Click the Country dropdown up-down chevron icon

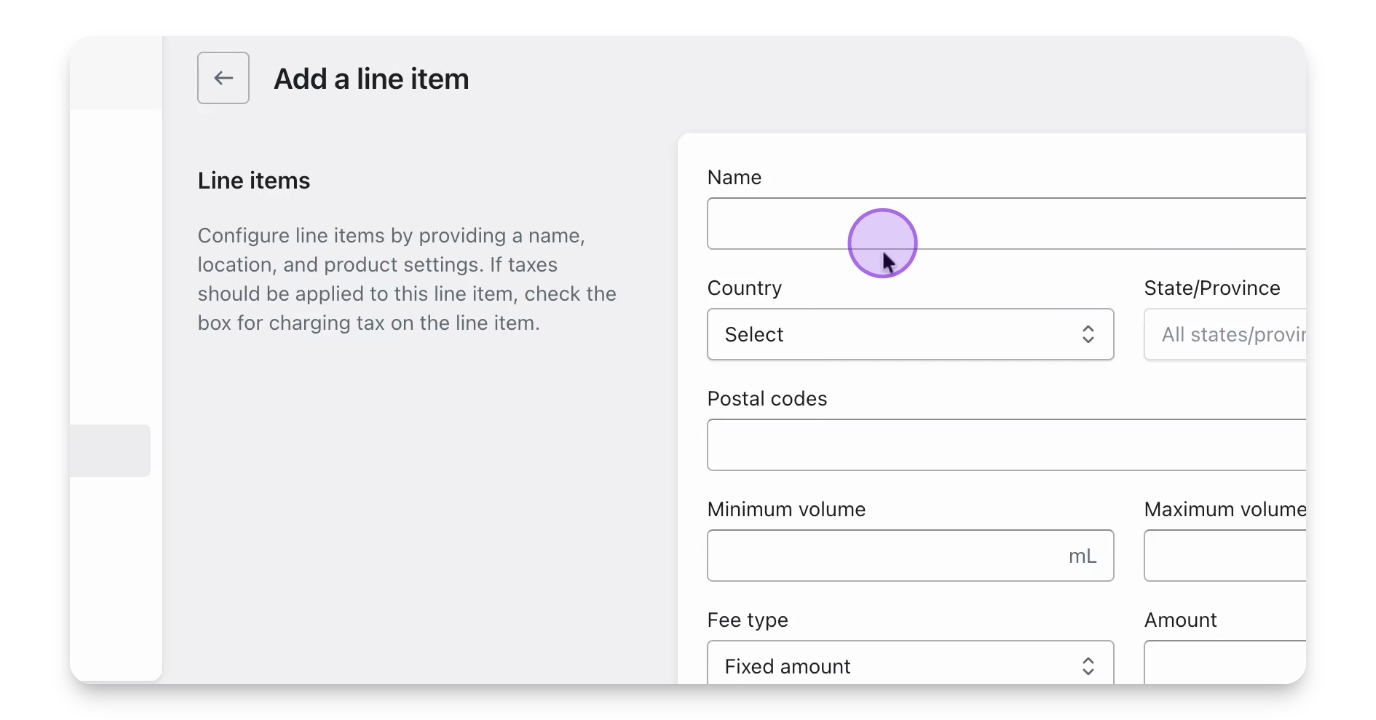click(1088, 335)
